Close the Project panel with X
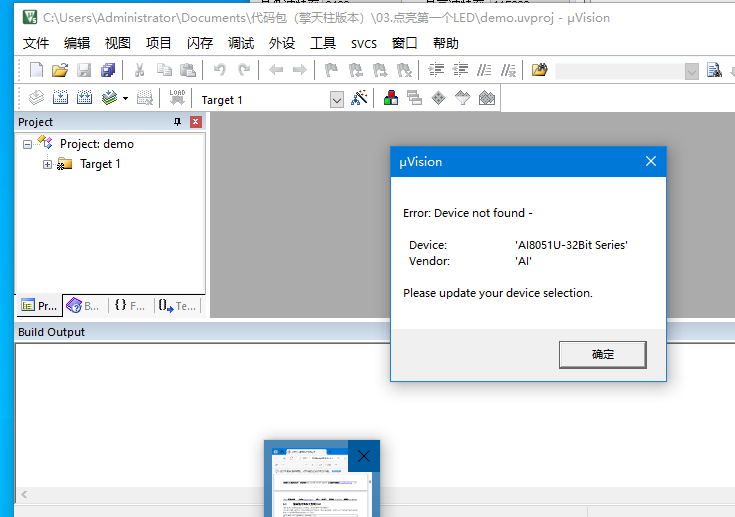 coord(195,122)
